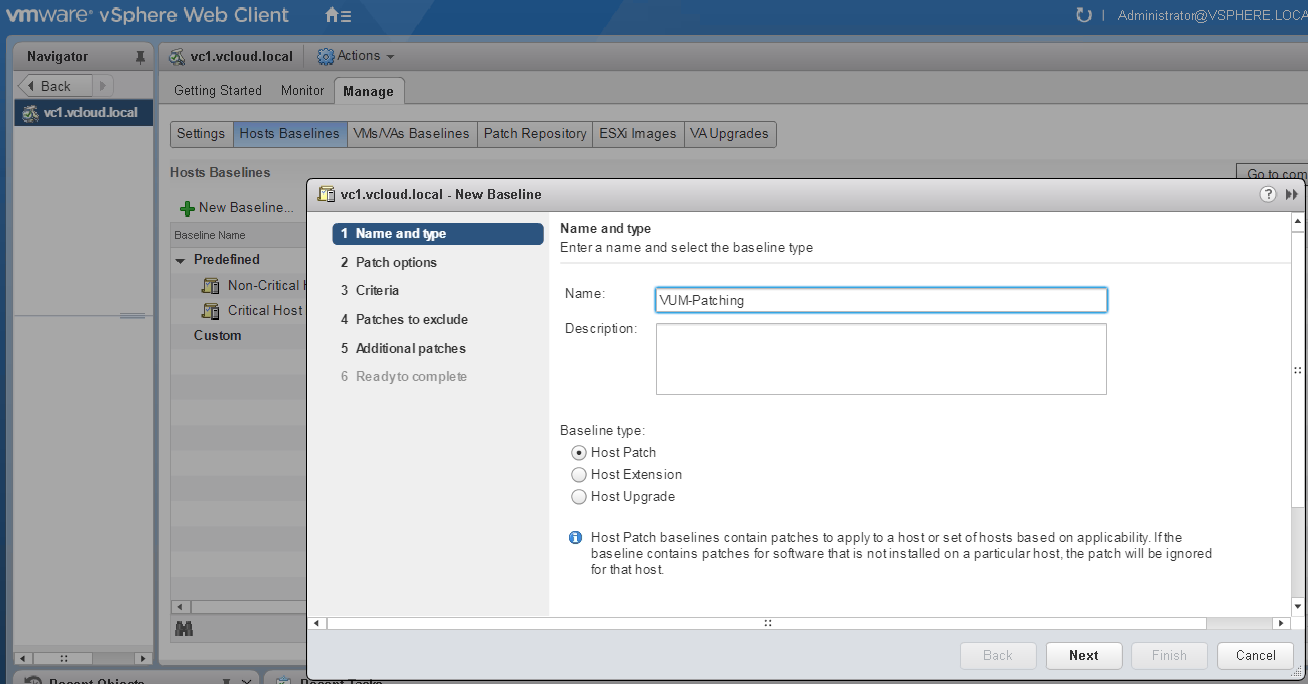Click the green plus New Baseline icon
The height and width of the screenshot is (684, 1308).
187,208
